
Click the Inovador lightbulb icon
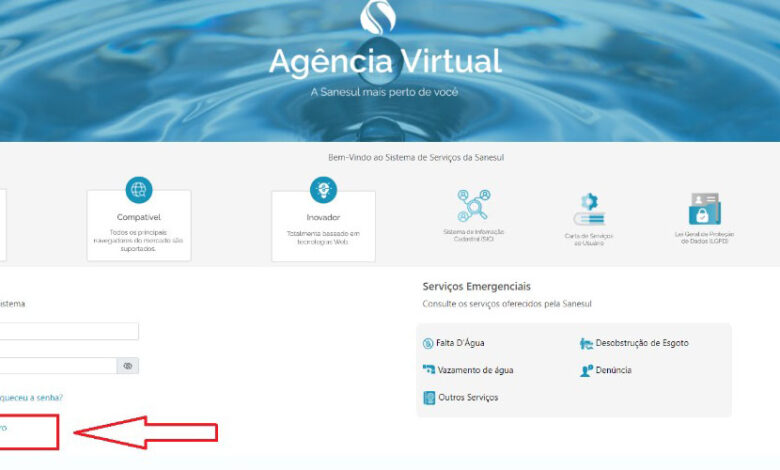(x=323, y=189)
